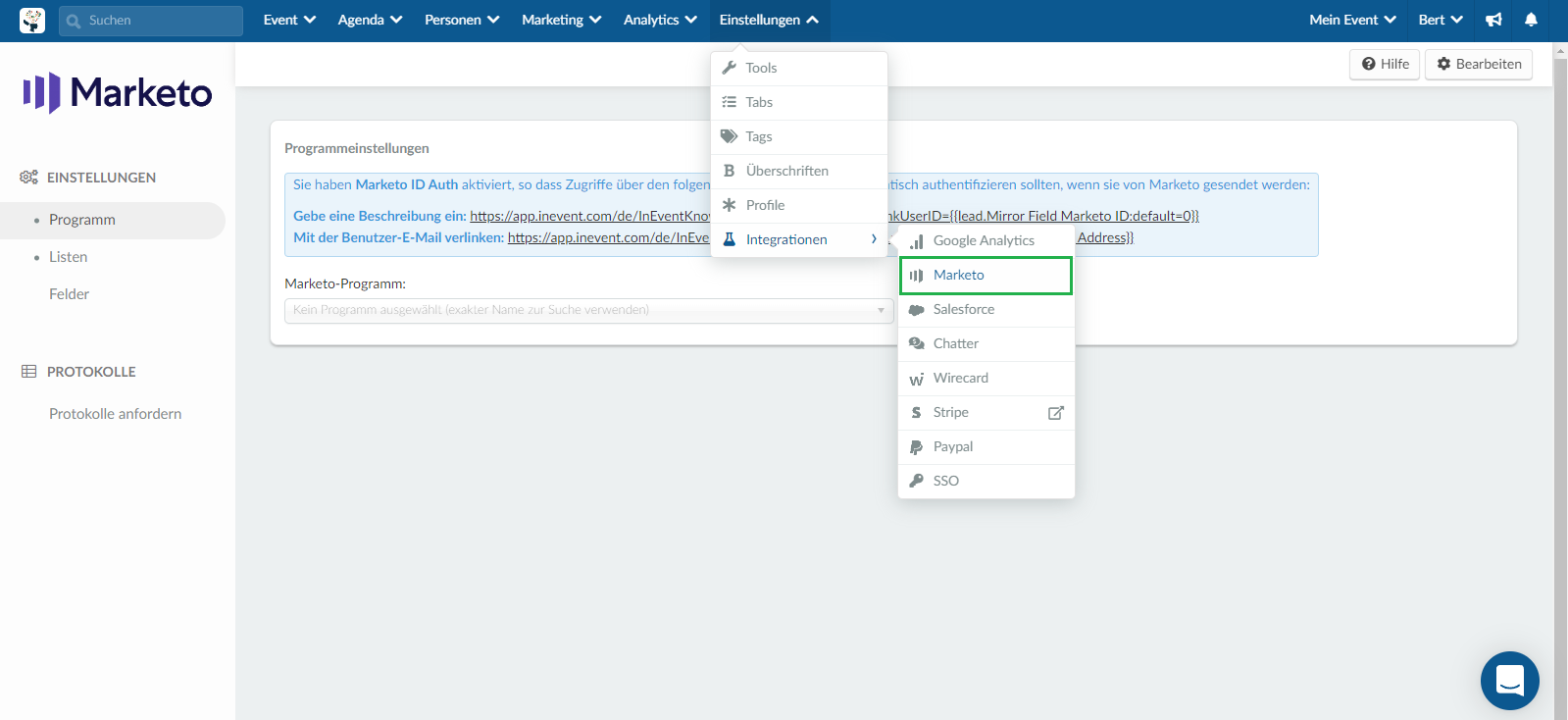
Task: Select SSO integration
Action: 986,482
